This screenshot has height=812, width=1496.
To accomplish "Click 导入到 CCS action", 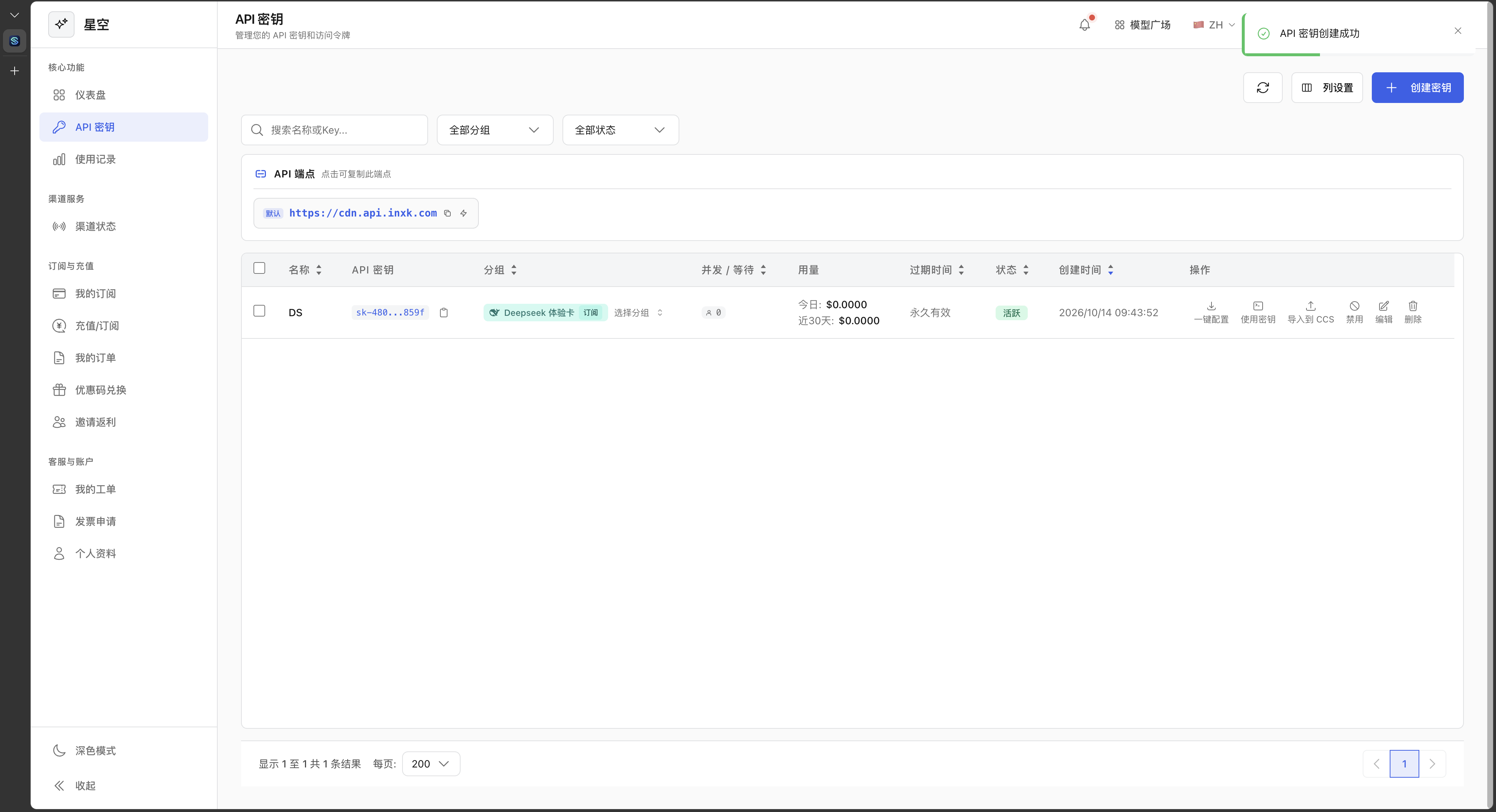I will pos(1311,312).
